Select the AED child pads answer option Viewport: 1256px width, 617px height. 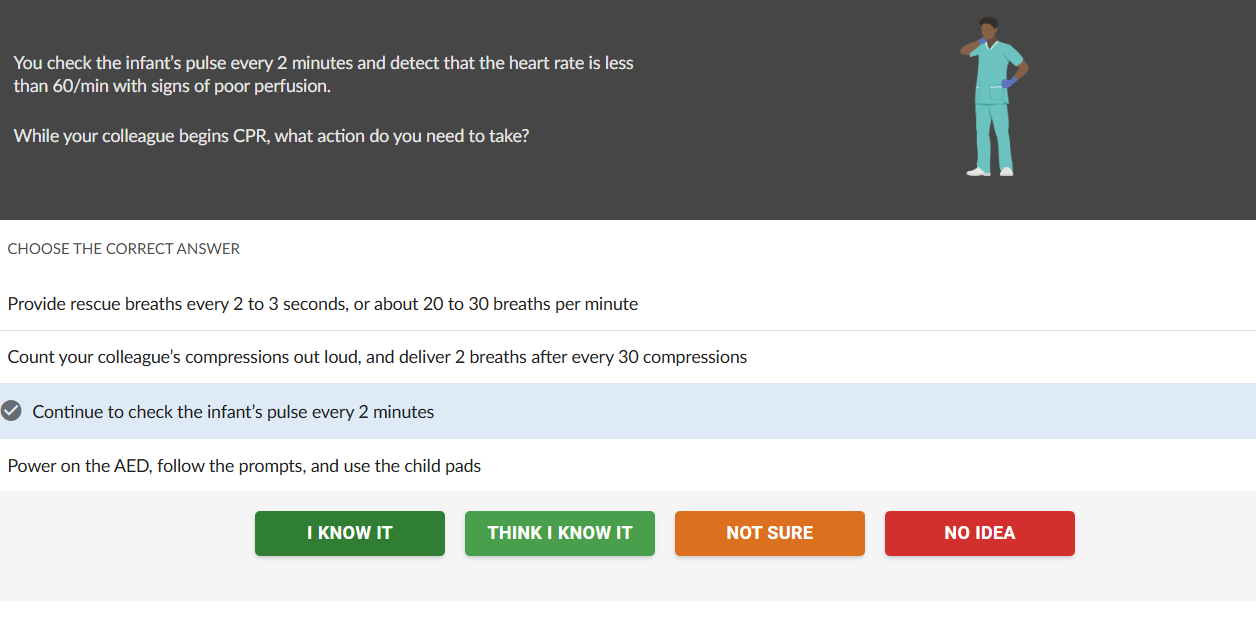coord(244,465)
